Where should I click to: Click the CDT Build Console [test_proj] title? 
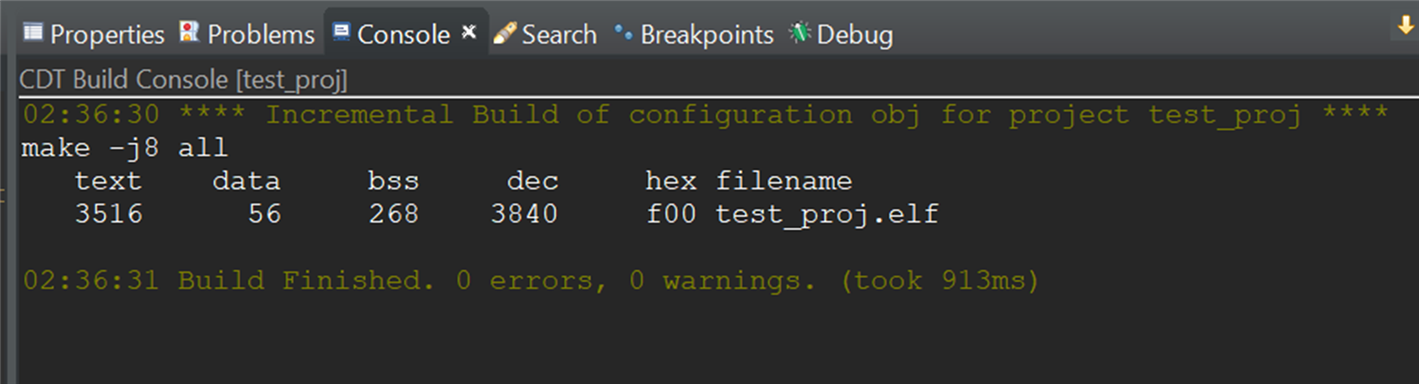[183, 81]
